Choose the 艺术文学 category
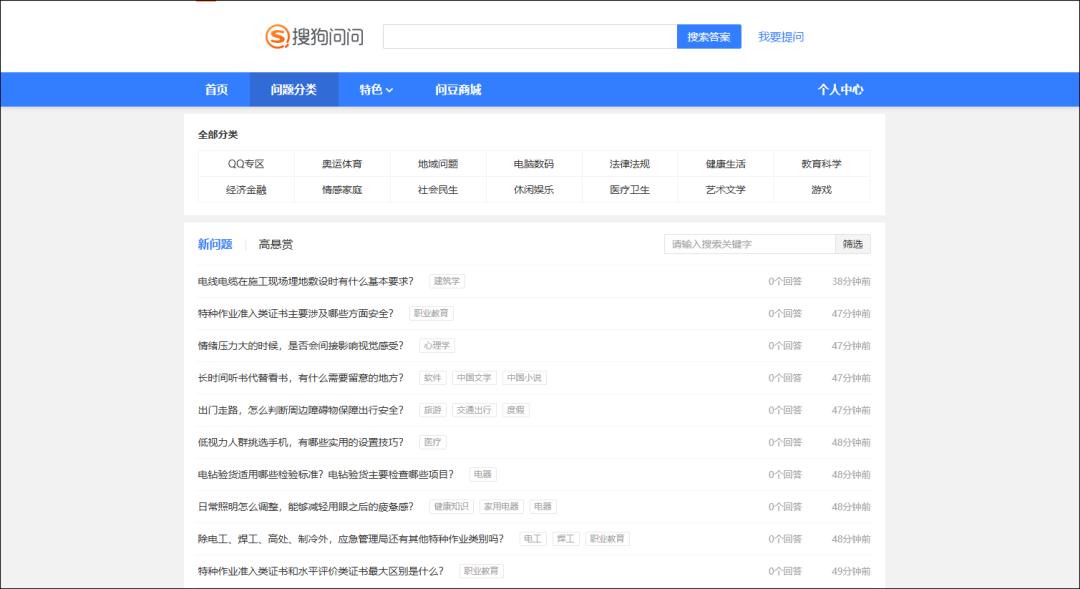1080x589 pixels. tap(725, 189)
